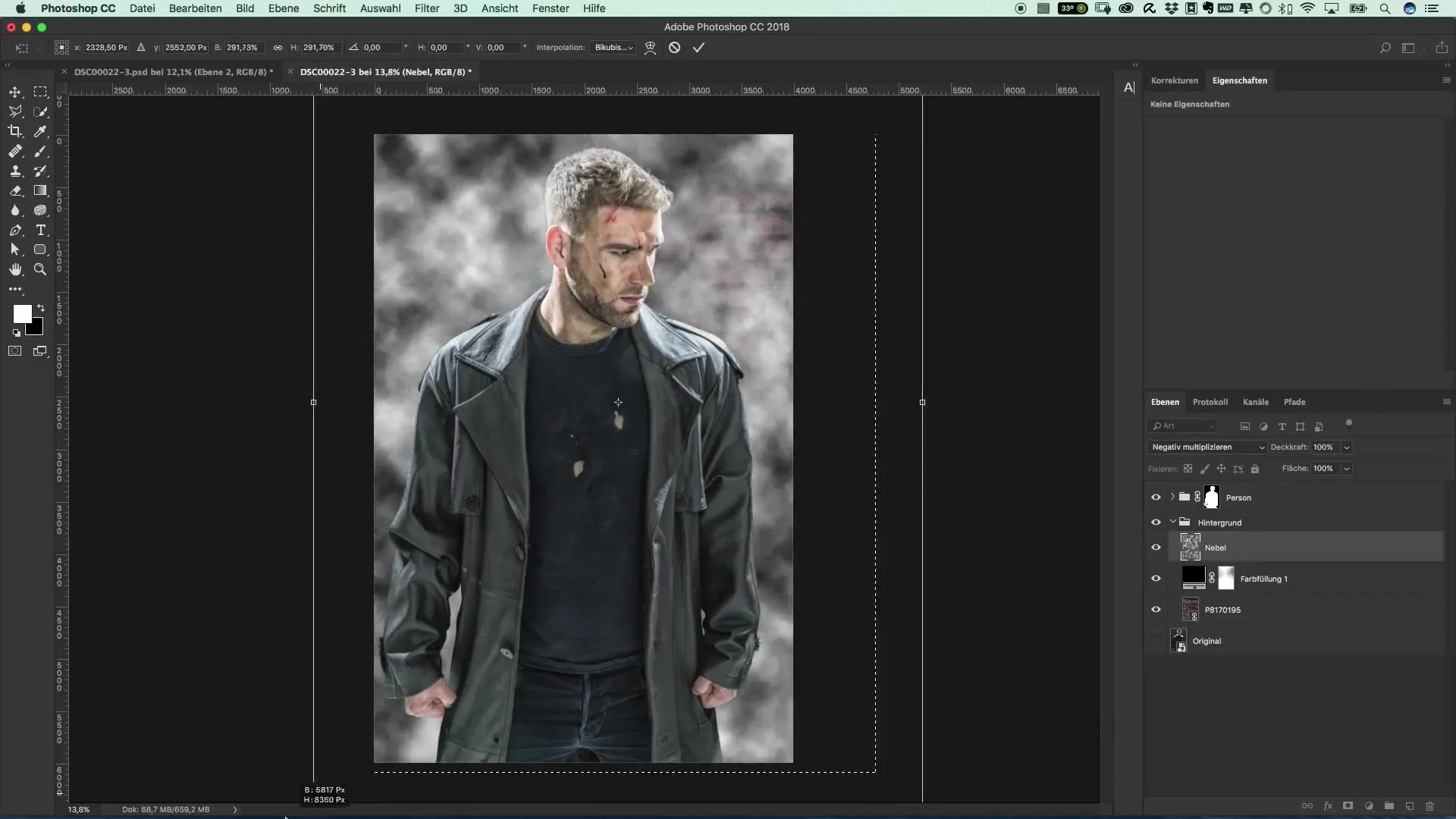Switch to warp mode in options bar
Image resolution: width=1456 pixels, height=819 pixels.
coord(650,47)
